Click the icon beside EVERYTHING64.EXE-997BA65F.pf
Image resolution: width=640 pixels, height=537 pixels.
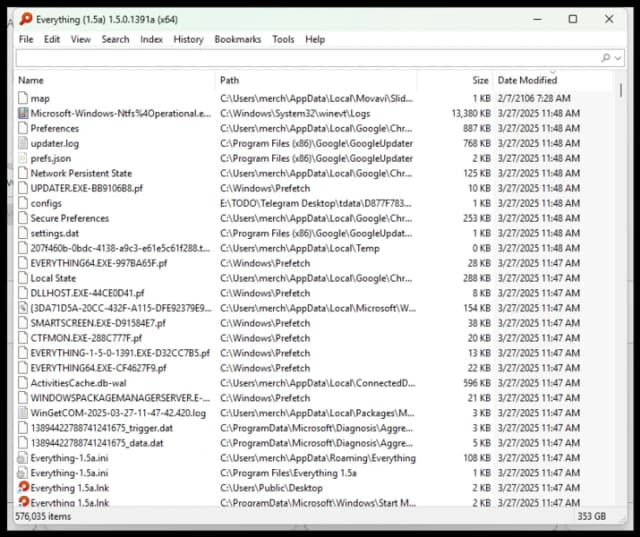tap(23, 263)
